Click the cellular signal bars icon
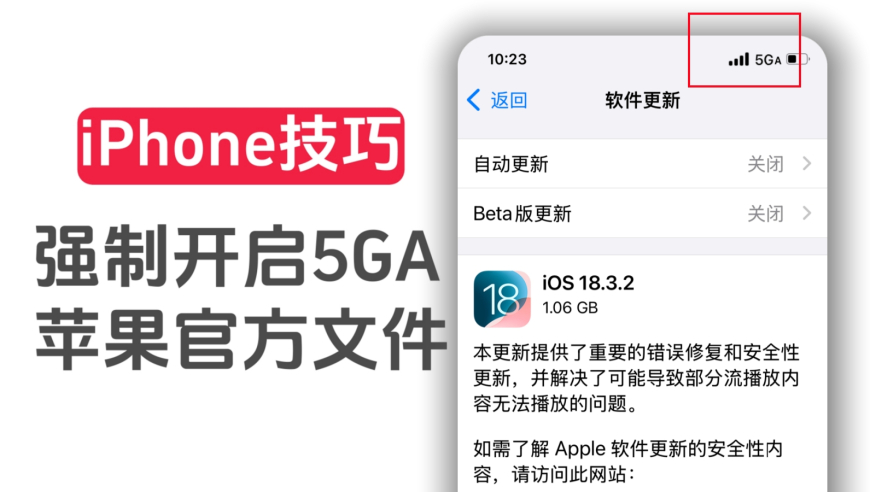The width and height of the screenshot is (870, 492). click(x=739, y=59)
